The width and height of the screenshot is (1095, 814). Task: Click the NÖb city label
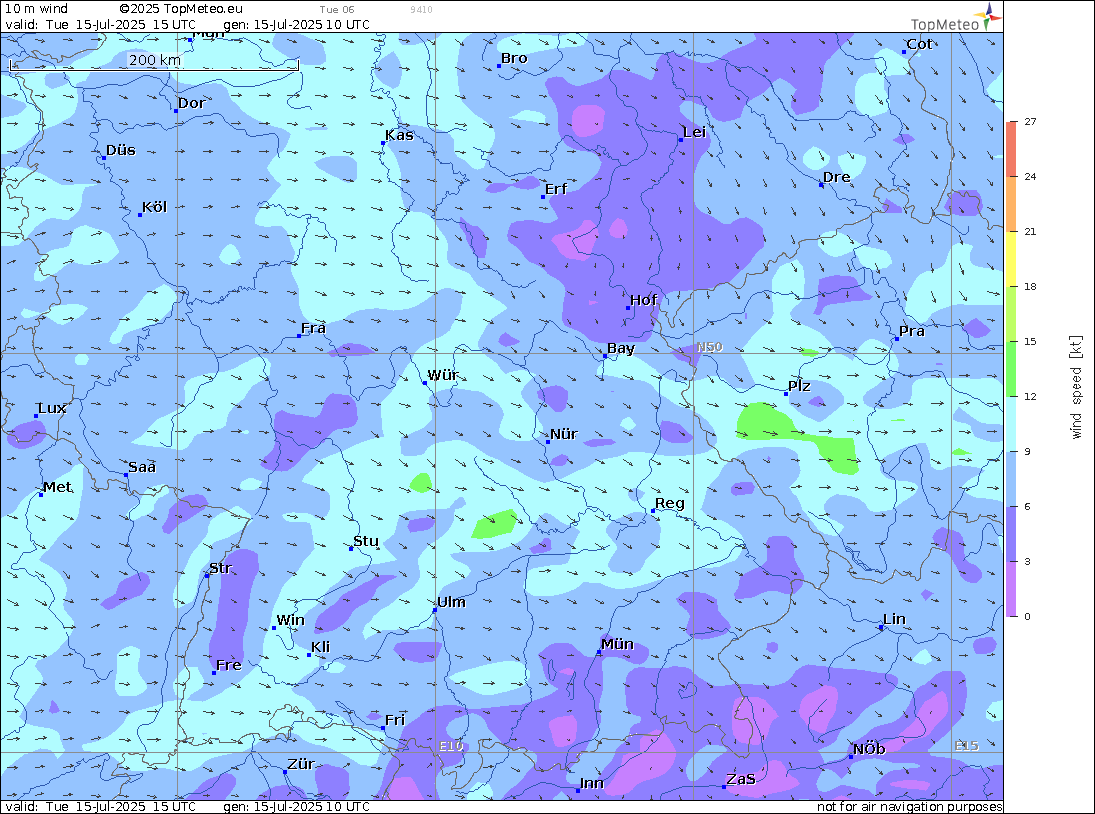click(x=869, y=749)
